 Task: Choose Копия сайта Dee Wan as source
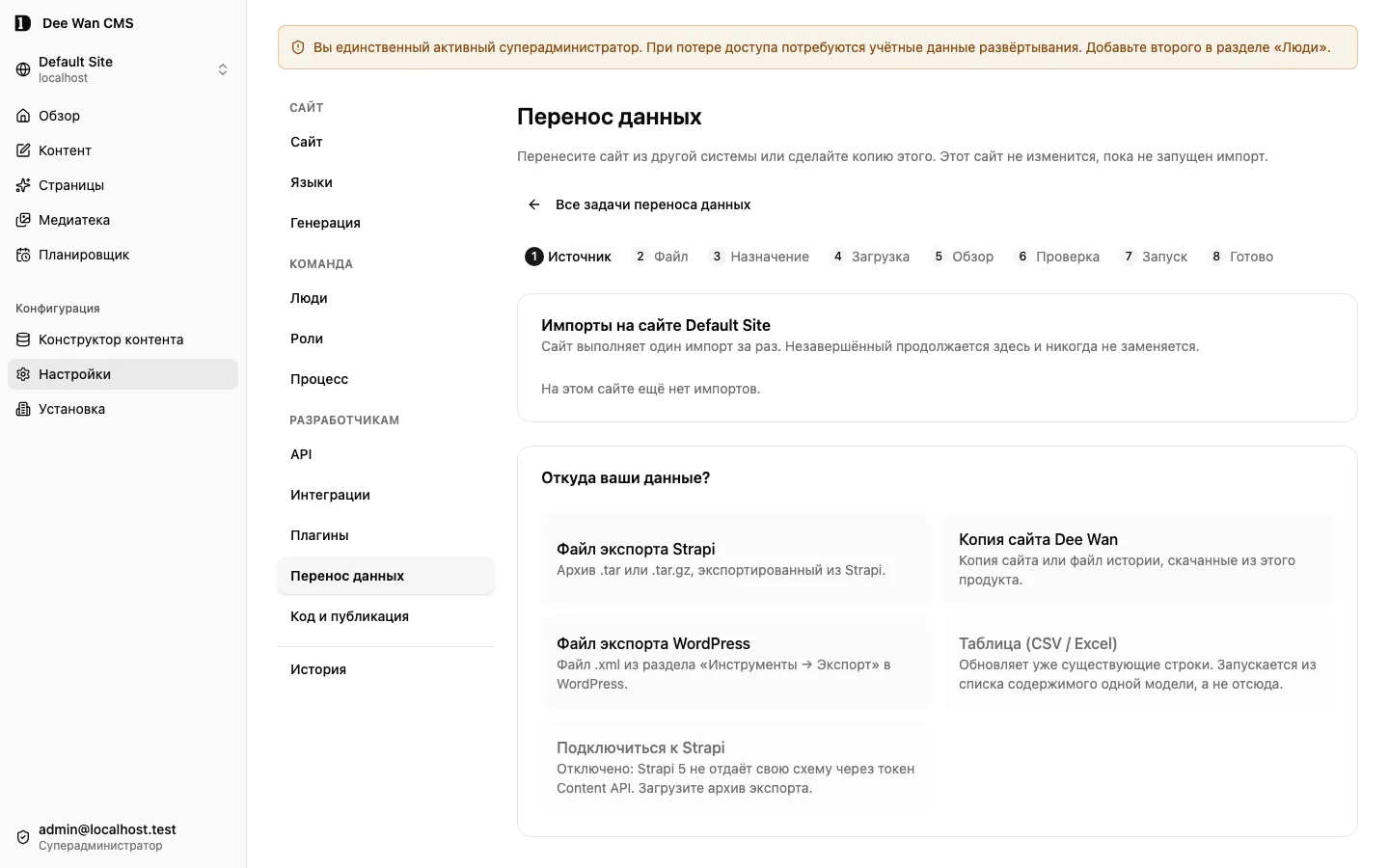[x=1138, y=559]
